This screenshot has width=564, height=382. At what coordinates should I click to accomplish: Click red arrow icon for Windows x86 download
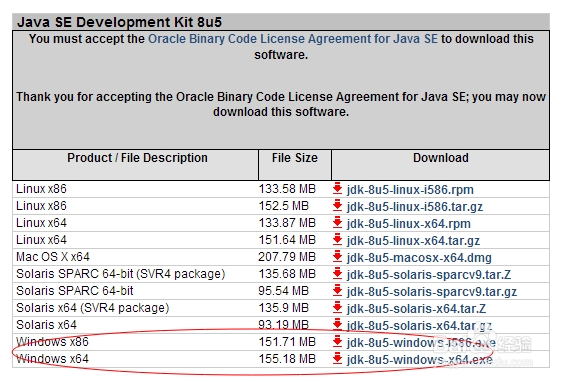[x=337, y=341]
